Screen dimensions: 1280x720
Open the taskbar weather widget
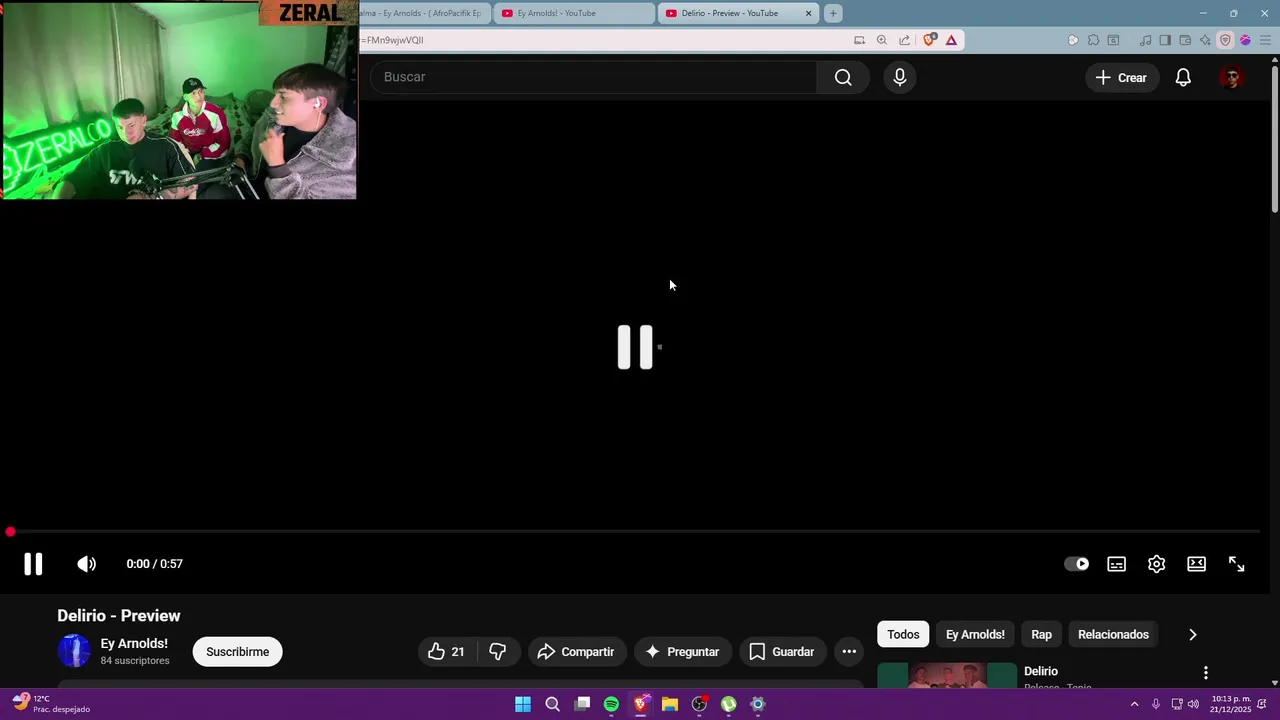(52, 704)
